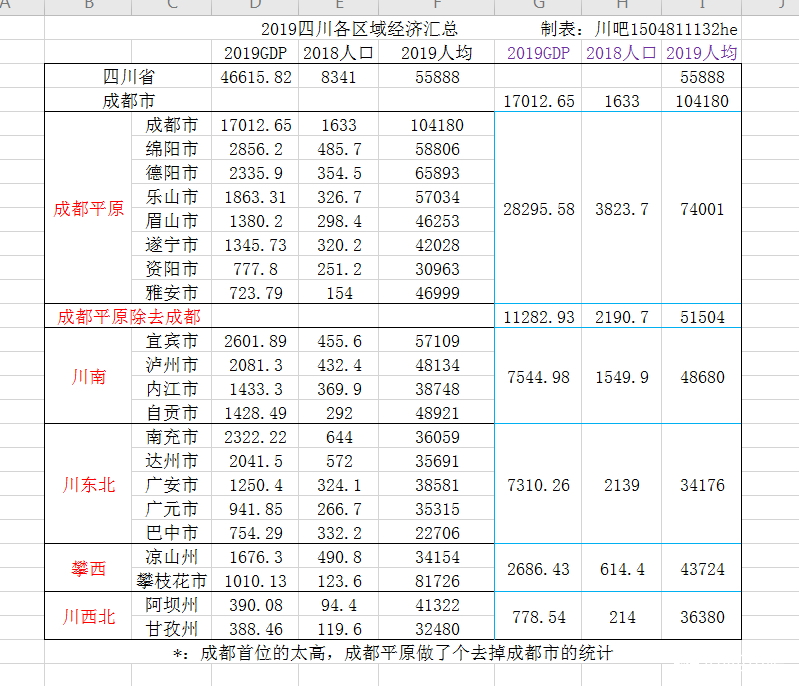Click the 甘孜州 cell
Image resolution: width=799 pixels, height=686 pixels.
pyautogui.click(x=172, y=628)
